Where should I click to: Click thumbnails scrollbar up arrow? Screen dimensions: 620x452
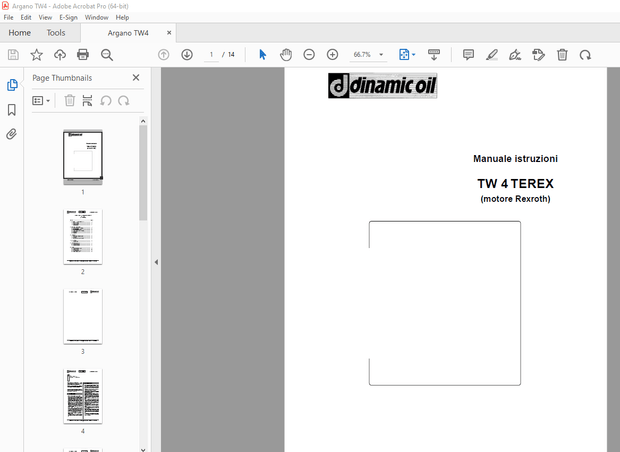(x=143, y=121)
